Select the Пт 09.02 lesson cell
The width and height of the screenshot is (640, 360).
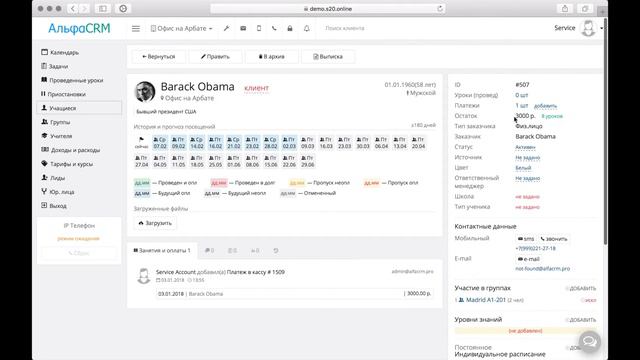coord(178,143)
